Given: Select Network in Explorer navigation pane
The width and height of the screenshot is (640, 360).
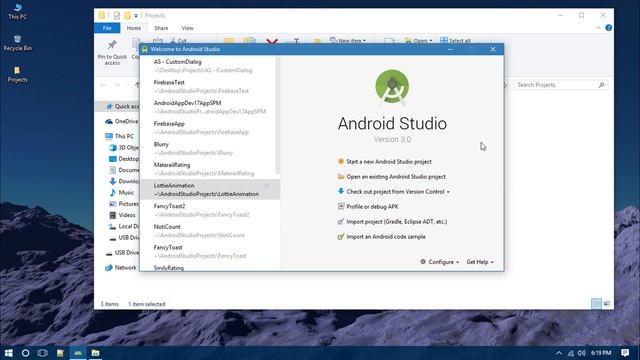Looking at the screenshot, I should tap(121, 267).
